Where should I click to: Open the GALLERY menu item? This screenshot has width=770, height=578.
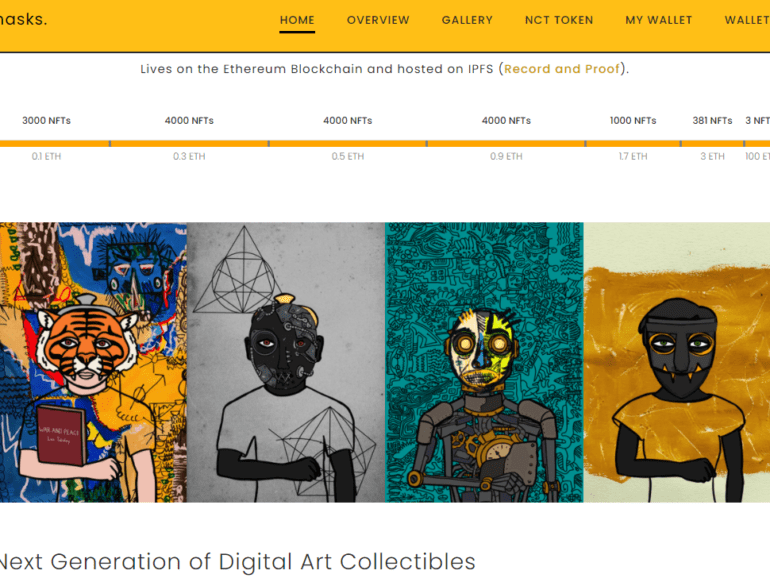click(x=467, y=20)
